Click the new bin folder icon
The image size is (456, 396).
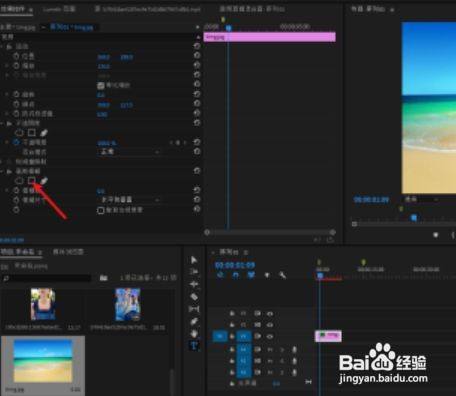point(104,278)
